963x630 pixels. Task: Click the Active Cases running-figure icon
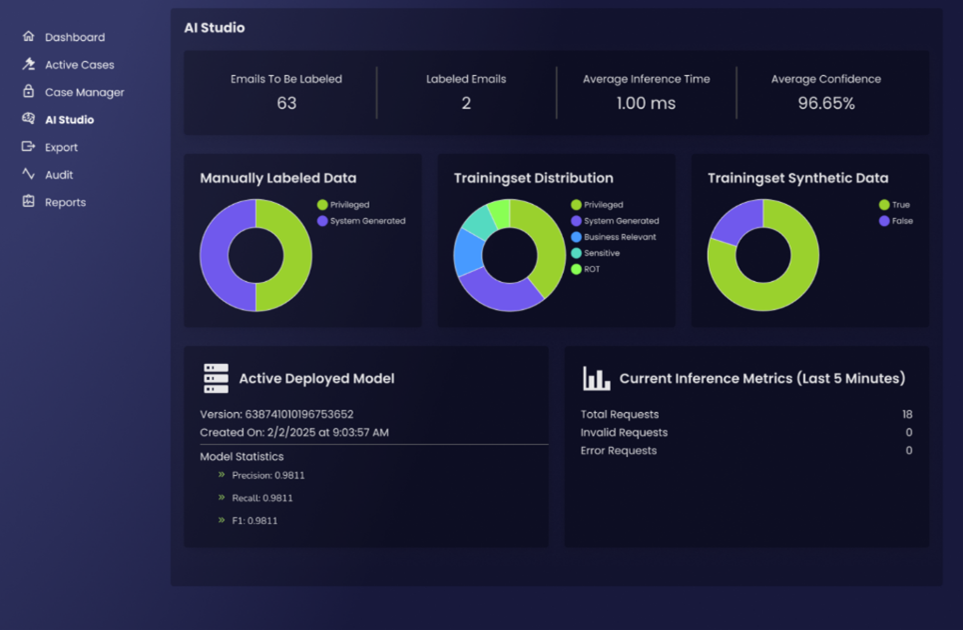tap(28, 64)
